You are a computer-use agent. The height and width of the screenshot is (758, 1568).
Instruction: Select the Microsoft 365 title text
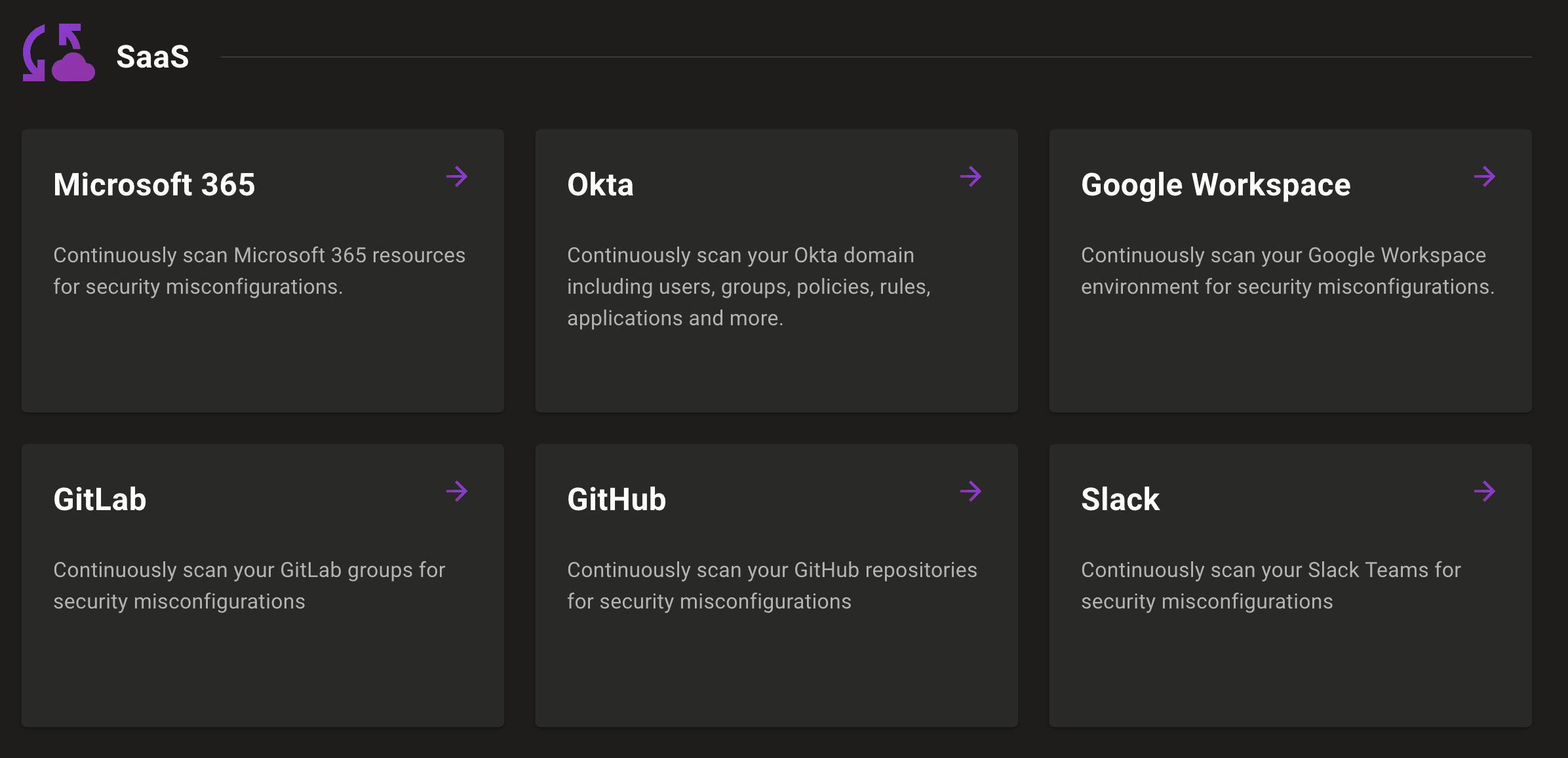pyautogui.click(x=154, y=184)
